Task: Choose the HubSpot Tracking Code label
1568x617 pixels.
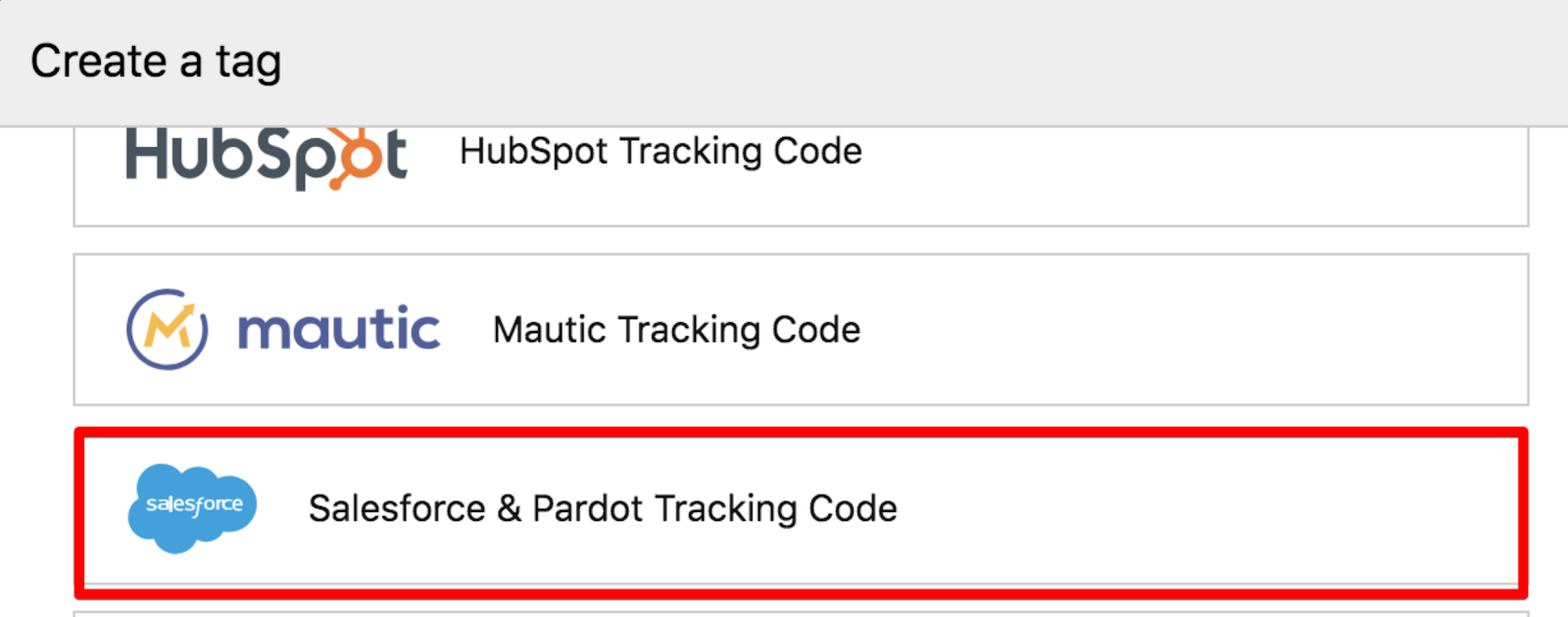Action: click(x=661, y=152)
